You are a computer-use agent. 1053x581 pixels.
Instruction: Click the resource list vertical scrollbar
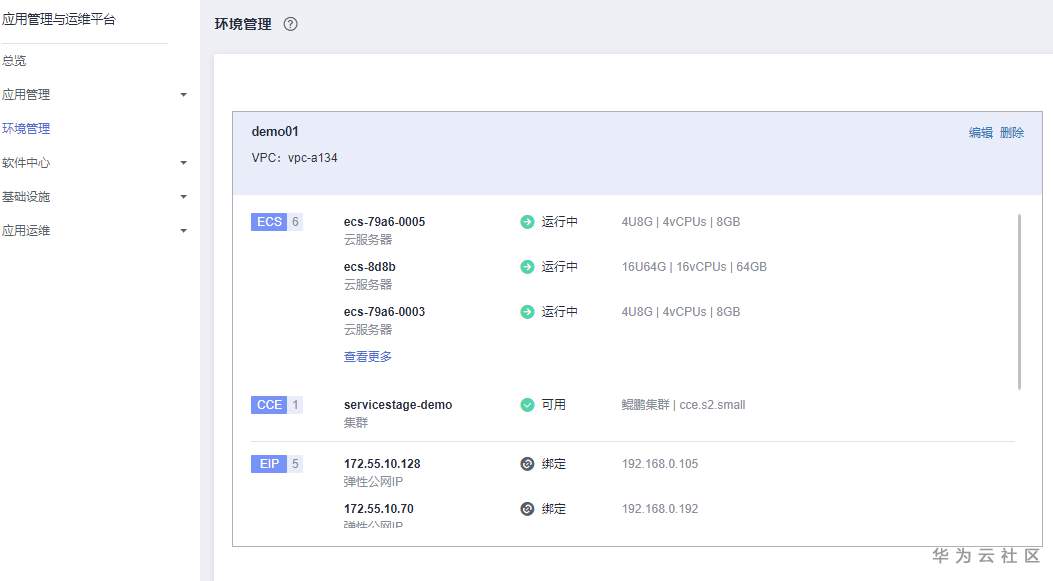[1019, 300]
